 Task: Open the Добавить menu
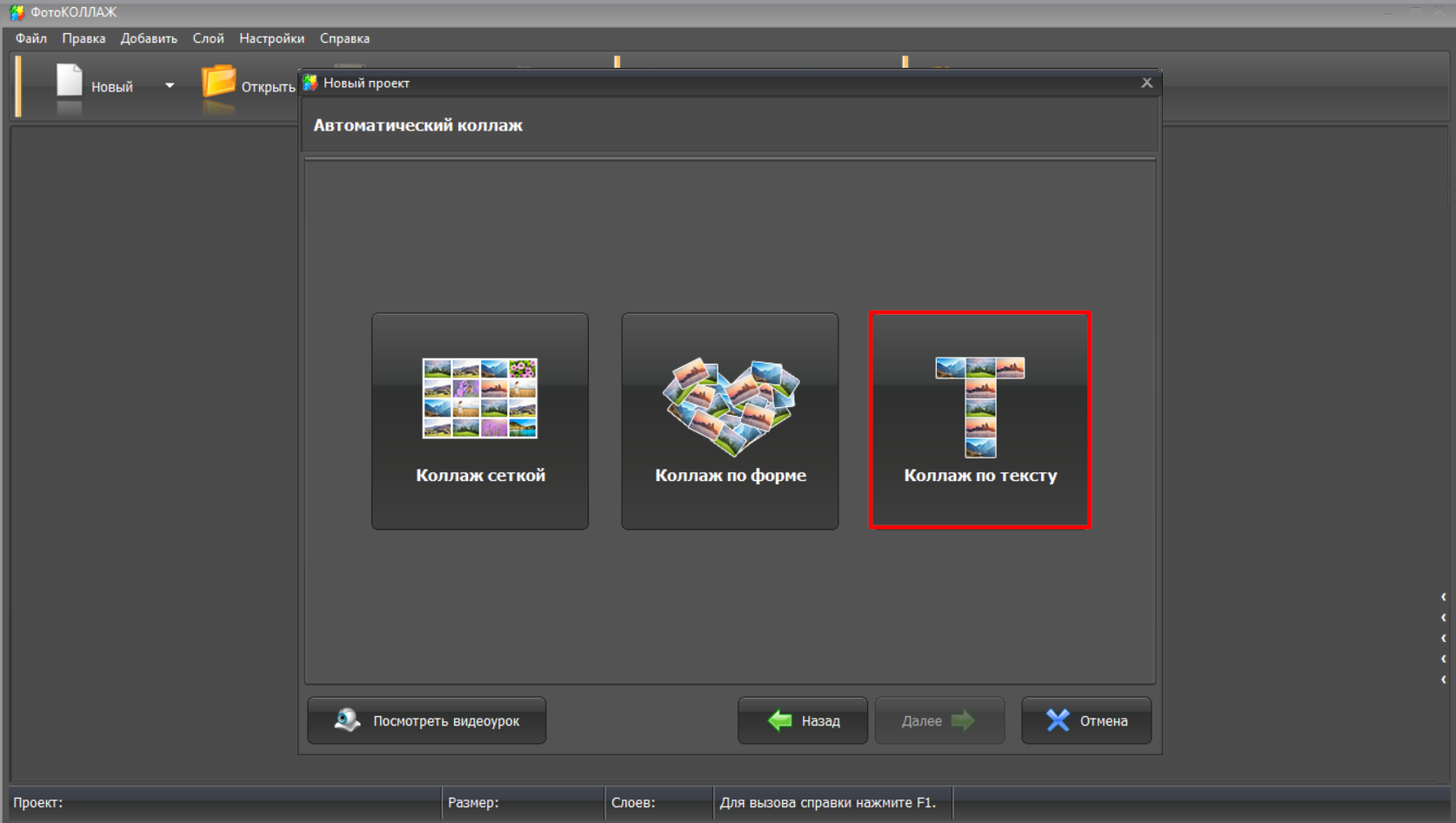[x=149, y=38]
